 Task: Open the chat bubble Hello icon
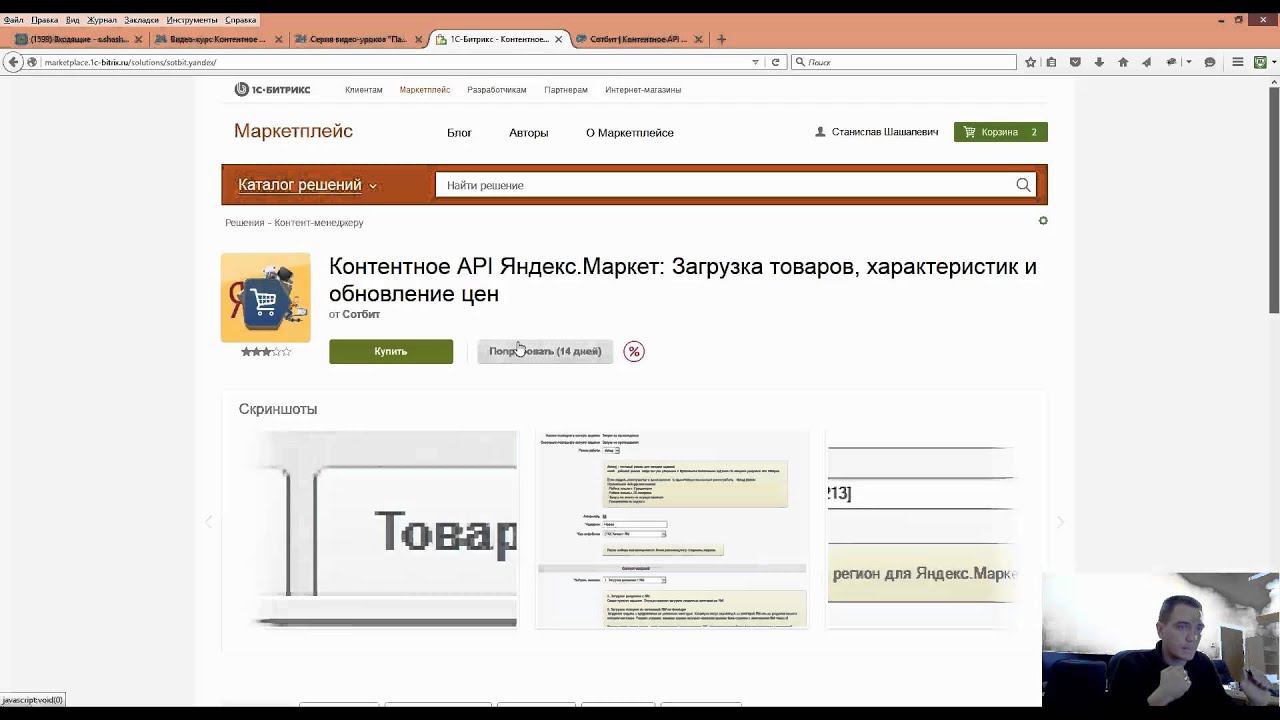tap(1210, 62)
